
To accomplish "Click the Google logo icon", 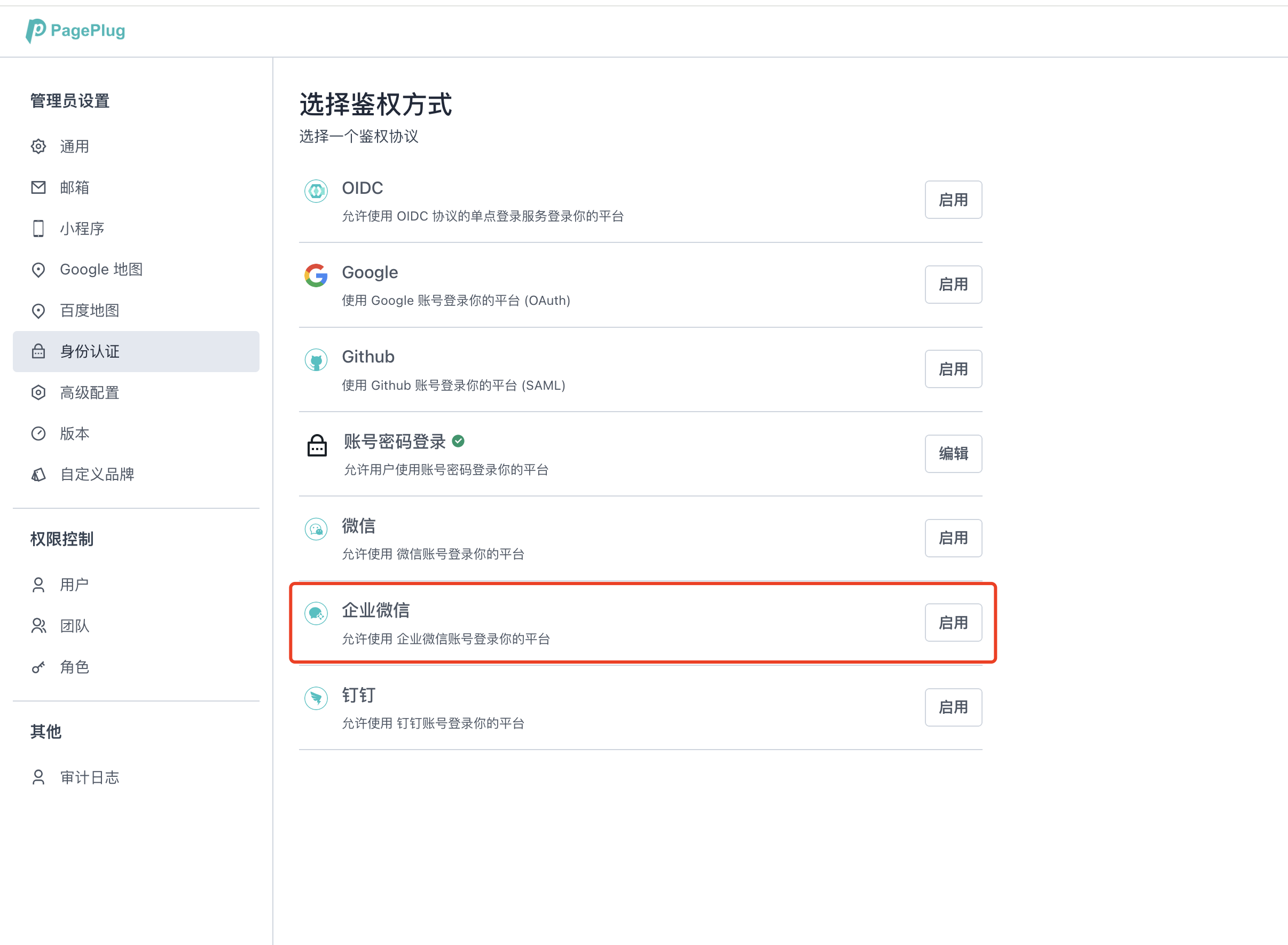I will click(x=316, y=275).
